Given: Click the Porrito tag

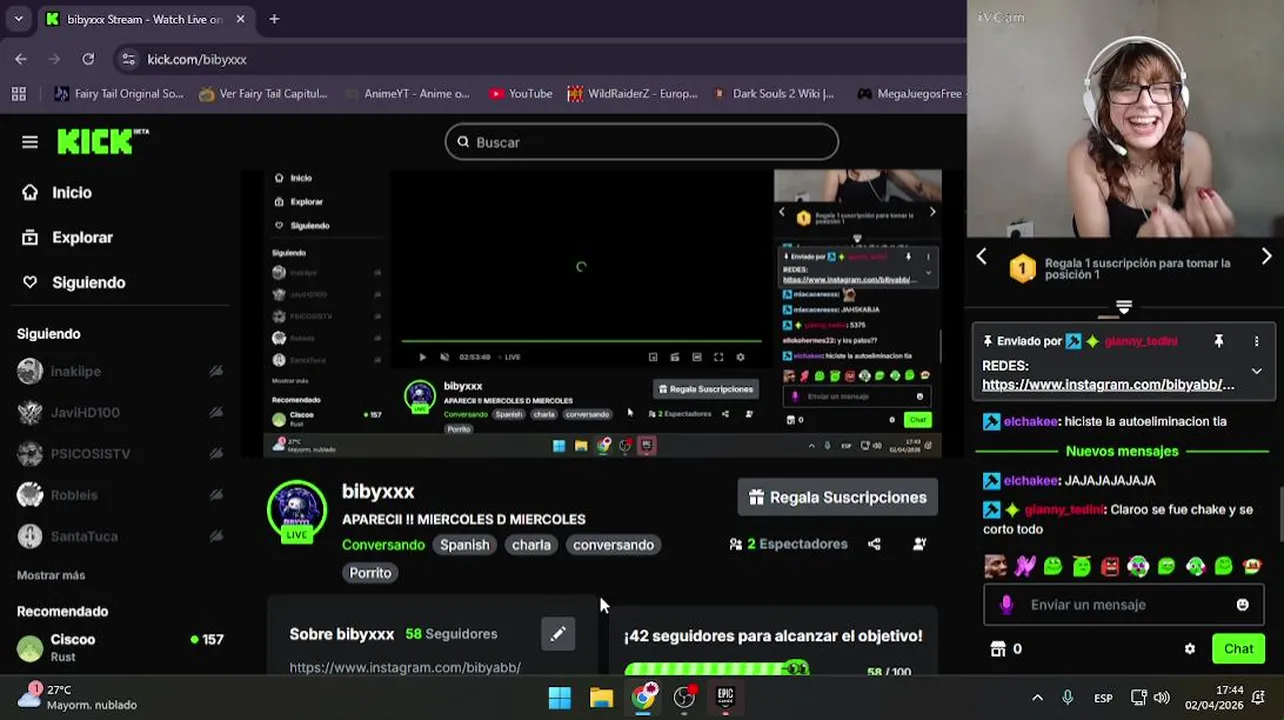Looking at the screenshot, I should [370, 573].
